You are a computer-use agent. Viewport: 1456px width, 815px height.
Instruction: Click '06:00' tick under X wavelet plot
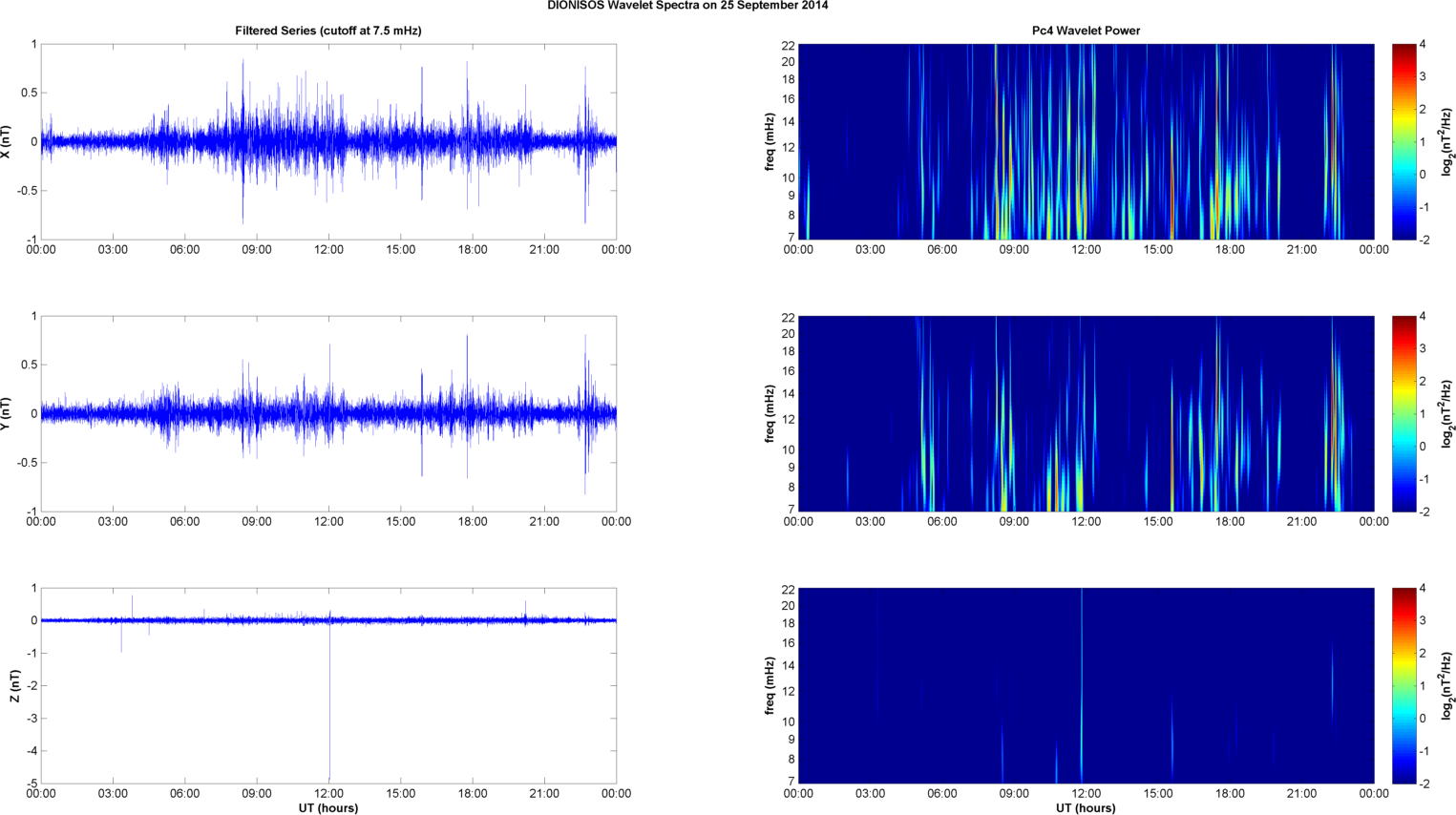(941, 250)
